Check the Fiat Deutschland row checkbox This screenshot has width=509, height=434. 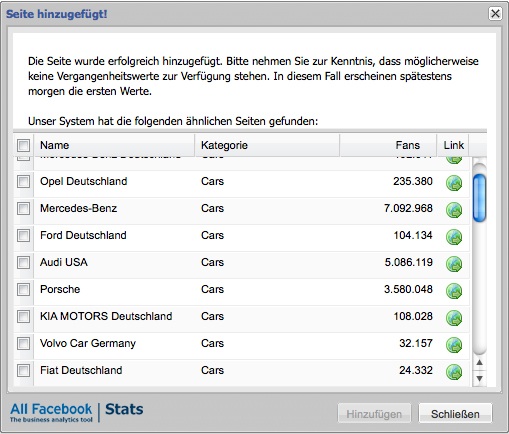pyautogui.click(x=23, y=370)
